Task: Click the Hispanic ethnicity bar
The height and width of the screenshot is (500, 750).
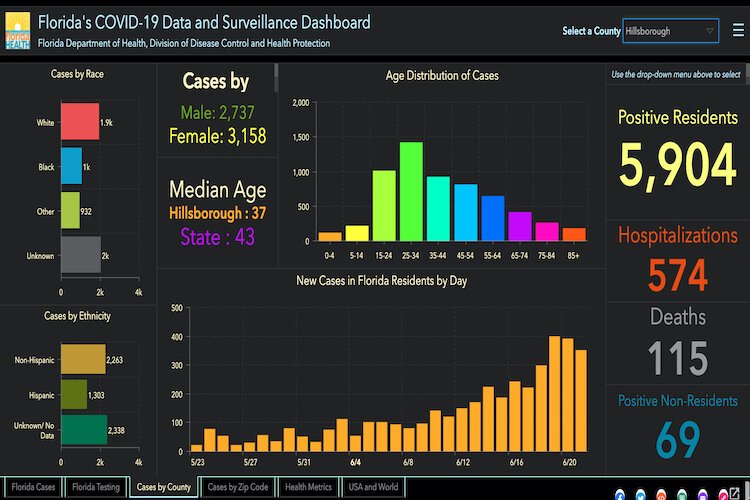Action: point(74,394)
